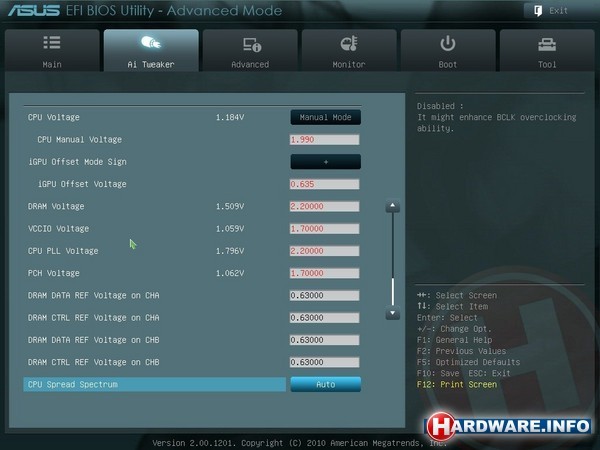The height and width of the screenshot is (450, 600).
Task: Click the Ai Tweaker rocket icon
Action: [x=151, y=42]
